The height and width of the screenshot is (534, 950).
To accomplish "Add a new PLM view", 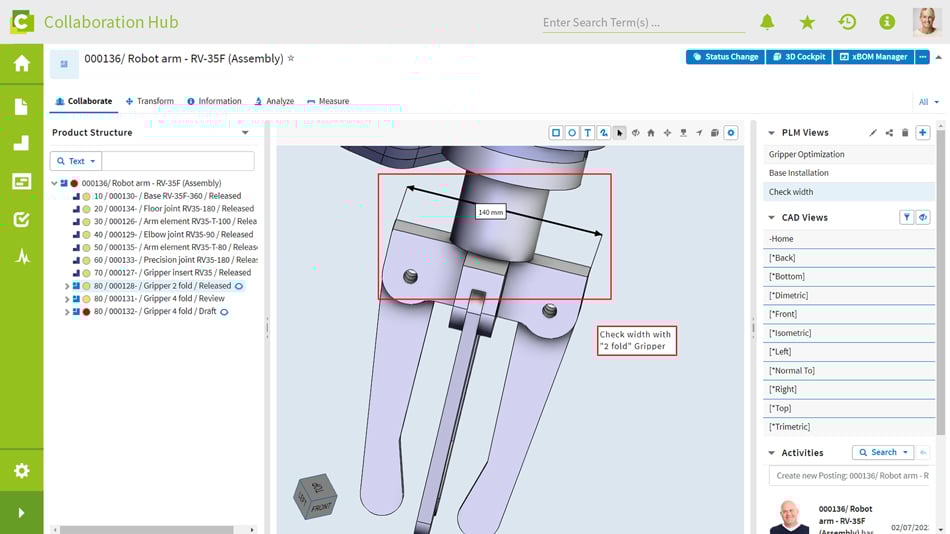I will click(x=922, y=132).
